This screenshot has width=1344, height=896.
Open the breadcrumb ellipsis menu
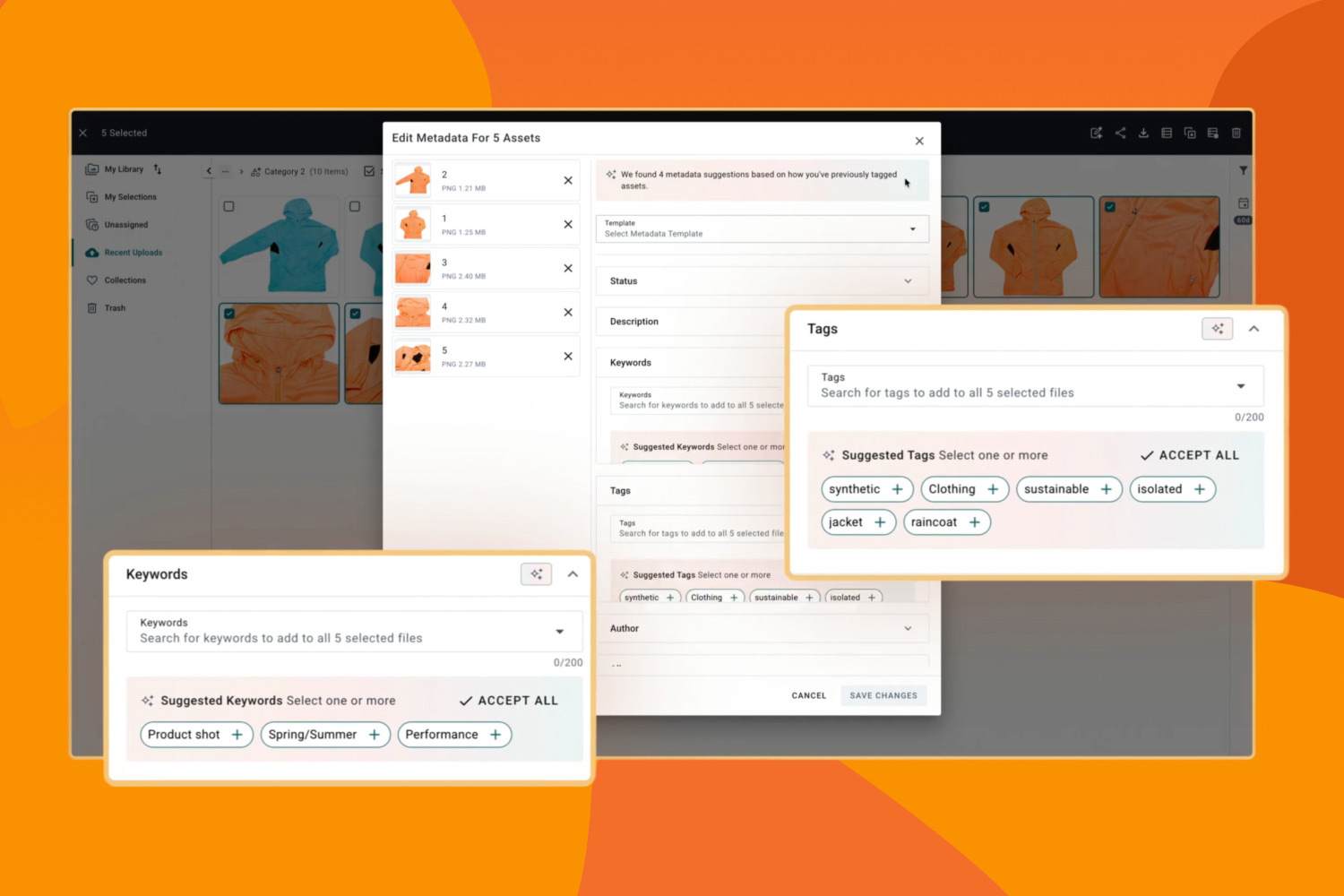pos(226,171)
